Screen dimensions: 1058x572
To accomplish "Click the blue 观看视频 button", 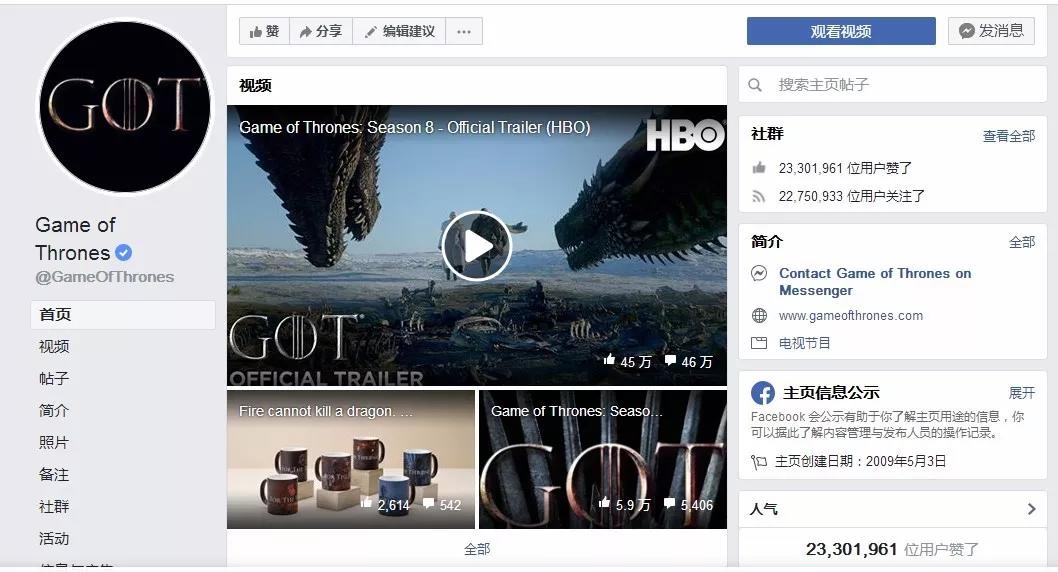I will tap(840, 32).
